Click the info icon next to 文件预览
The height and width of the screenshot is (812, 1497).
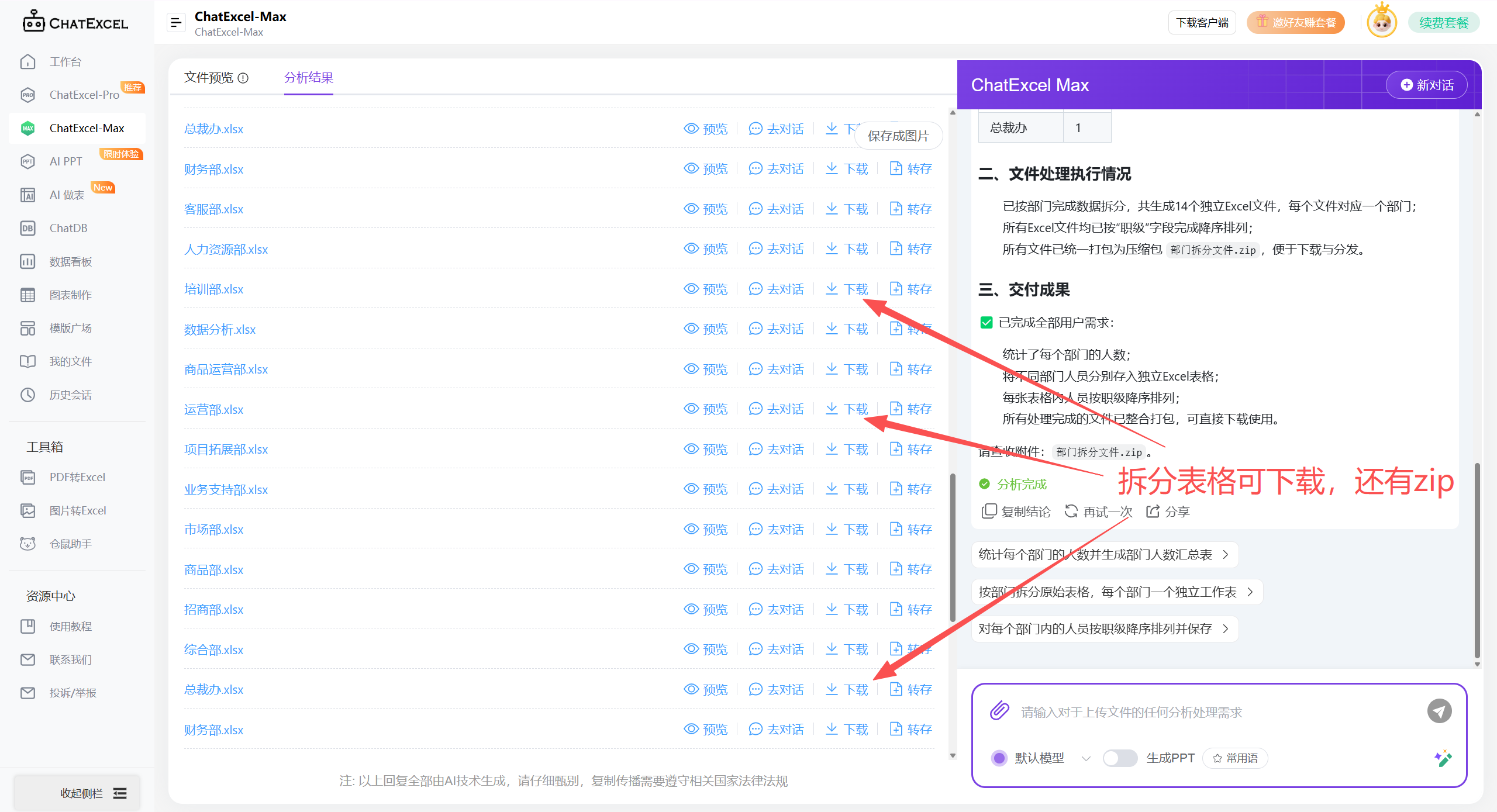click(x=243, y=78)
